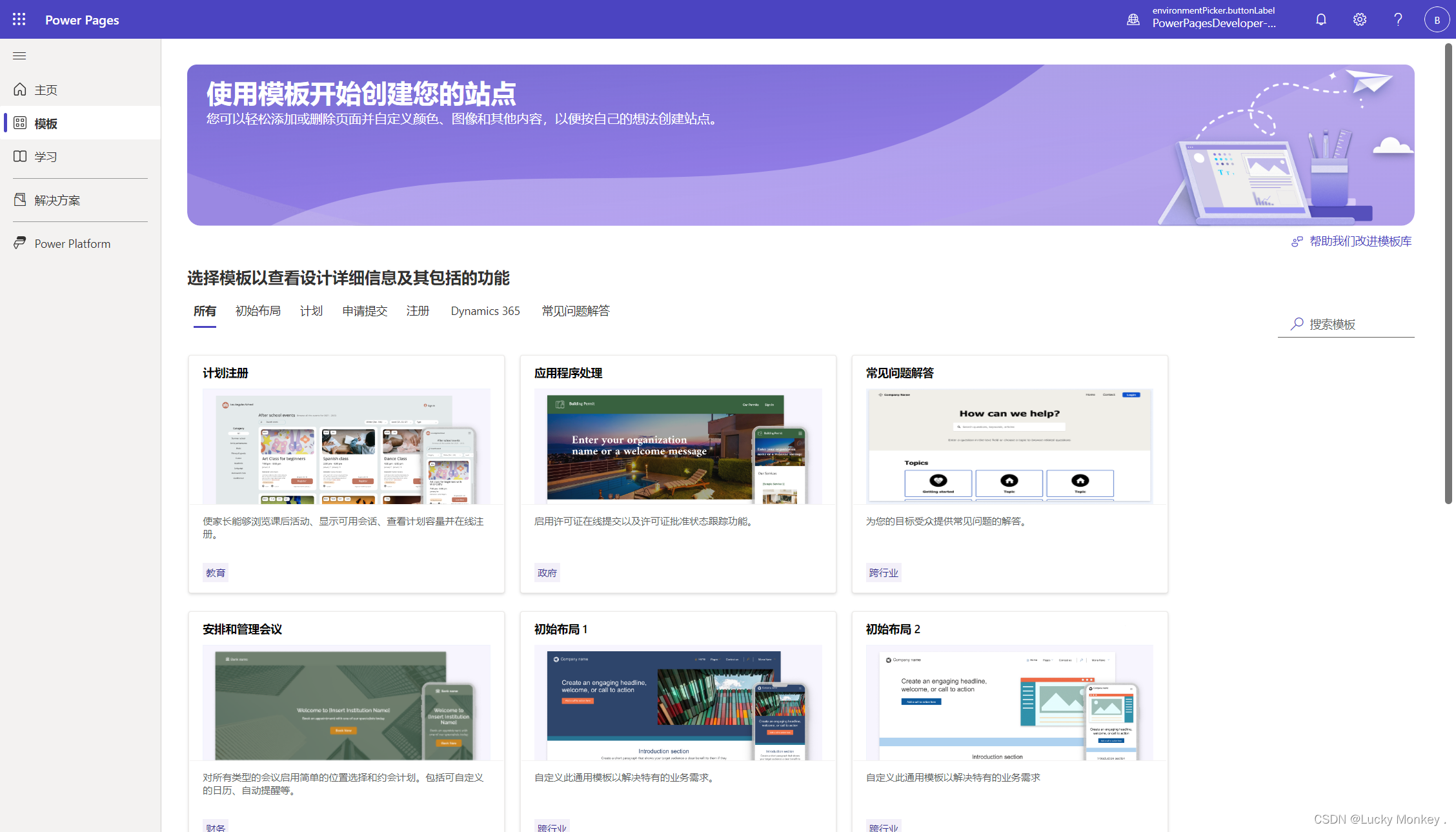
Task: Open the notifications bell
Action: pos(1321,19)
